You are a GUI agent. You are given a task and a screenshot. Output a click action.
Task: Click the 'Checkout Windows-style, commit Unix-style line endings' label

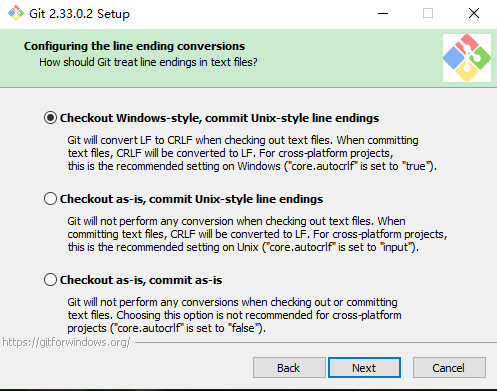(x=219, y=118)
